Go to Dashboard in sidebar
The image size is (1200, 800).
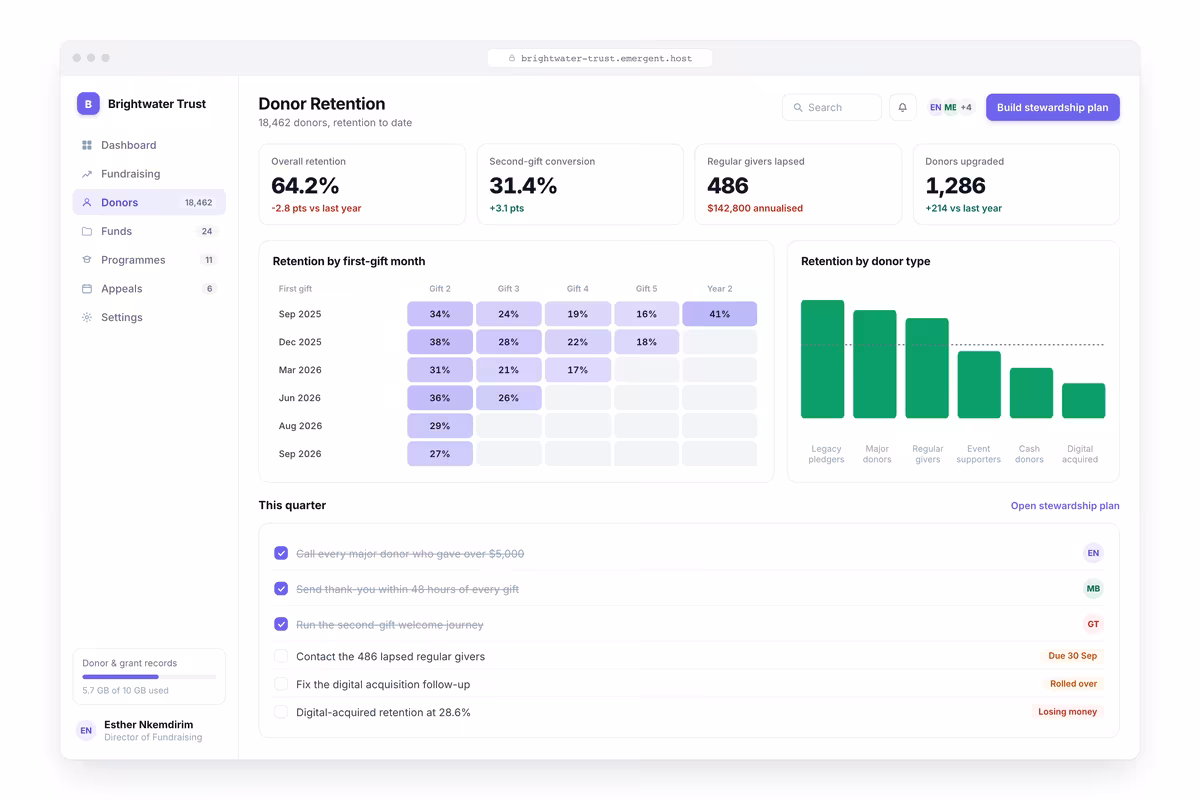pos(149,145)
